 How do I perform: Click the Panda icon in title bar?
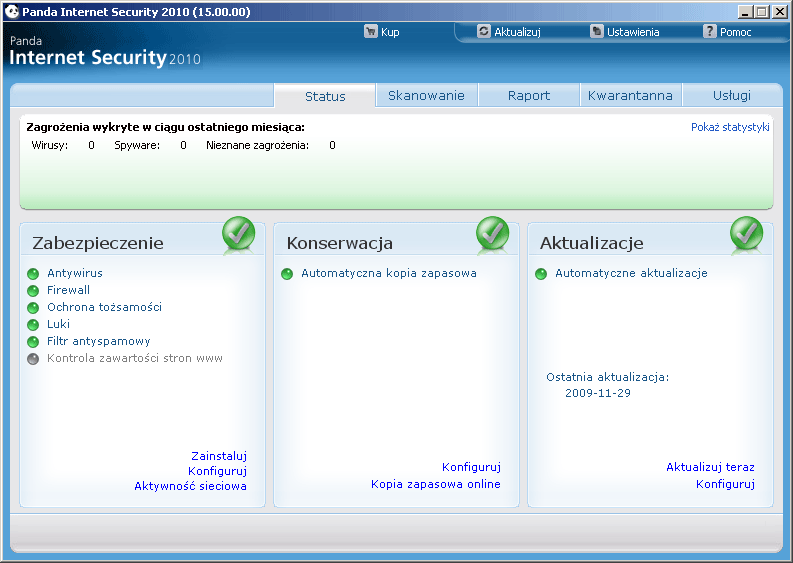[x=12, y=12]
